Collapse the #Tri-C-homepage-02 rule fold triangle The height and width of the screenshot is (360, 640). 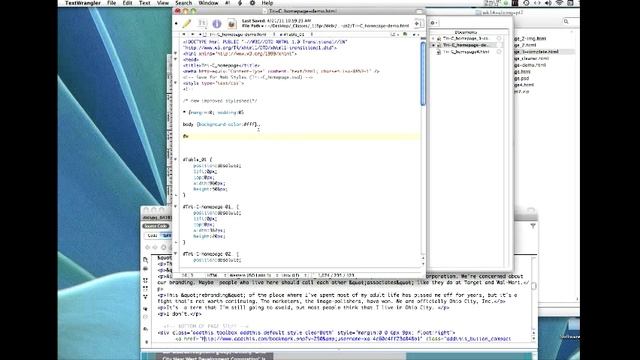[176, 254]
